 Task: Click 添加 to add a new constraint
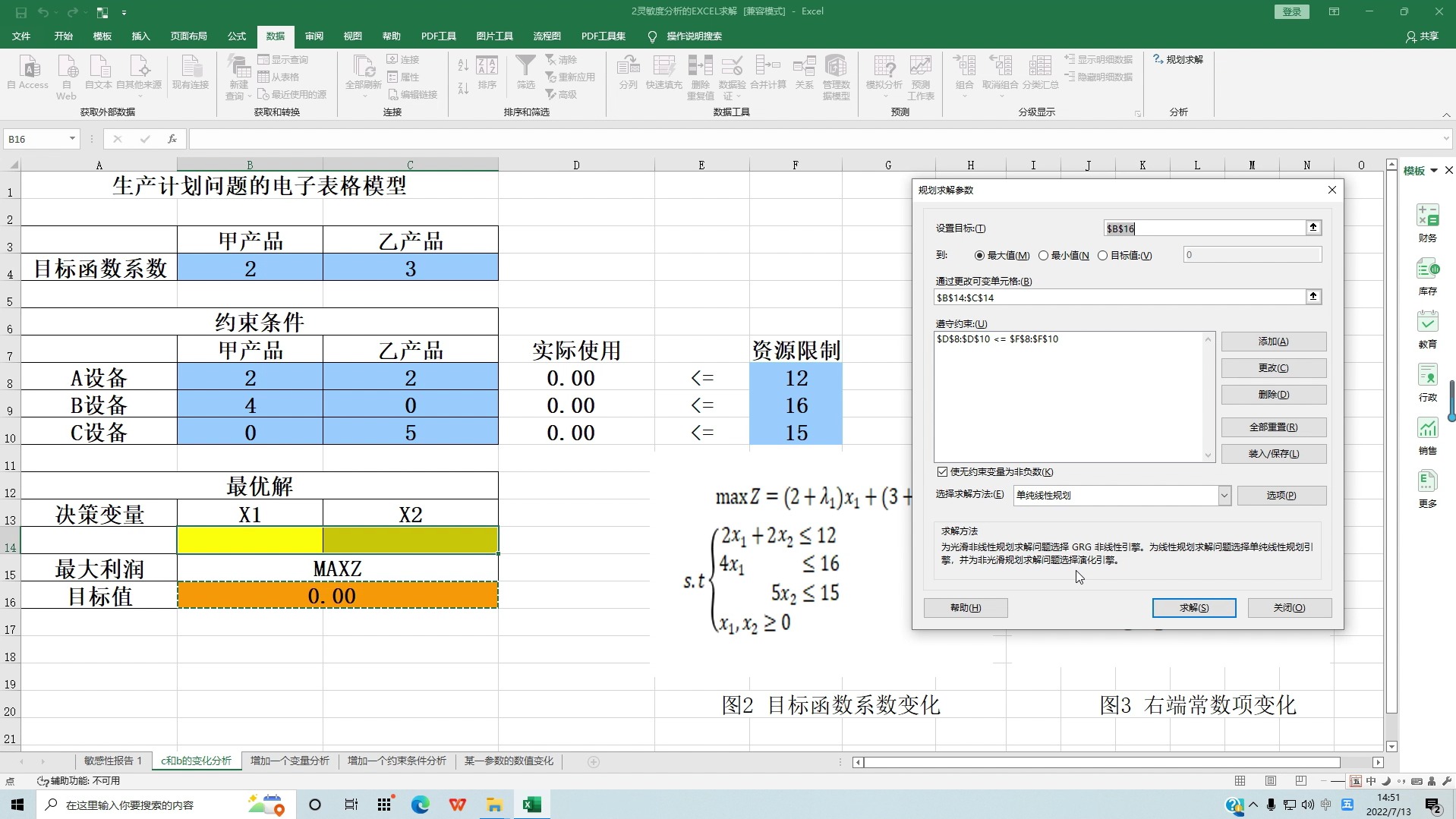coord(1273,341)
